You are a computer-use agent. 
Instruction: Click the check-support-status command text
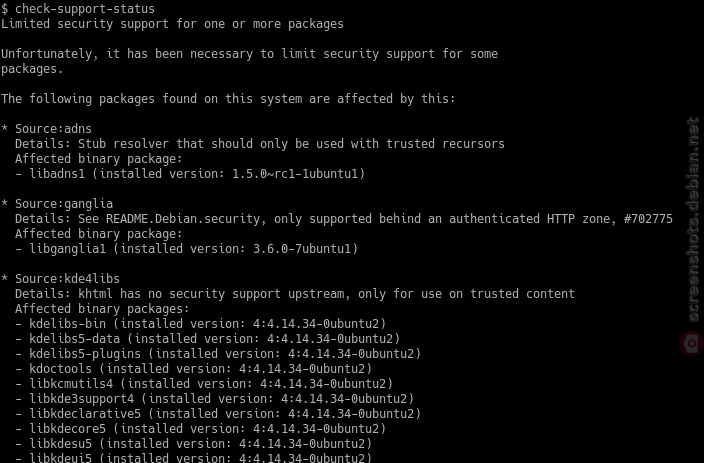pos(85,9)
